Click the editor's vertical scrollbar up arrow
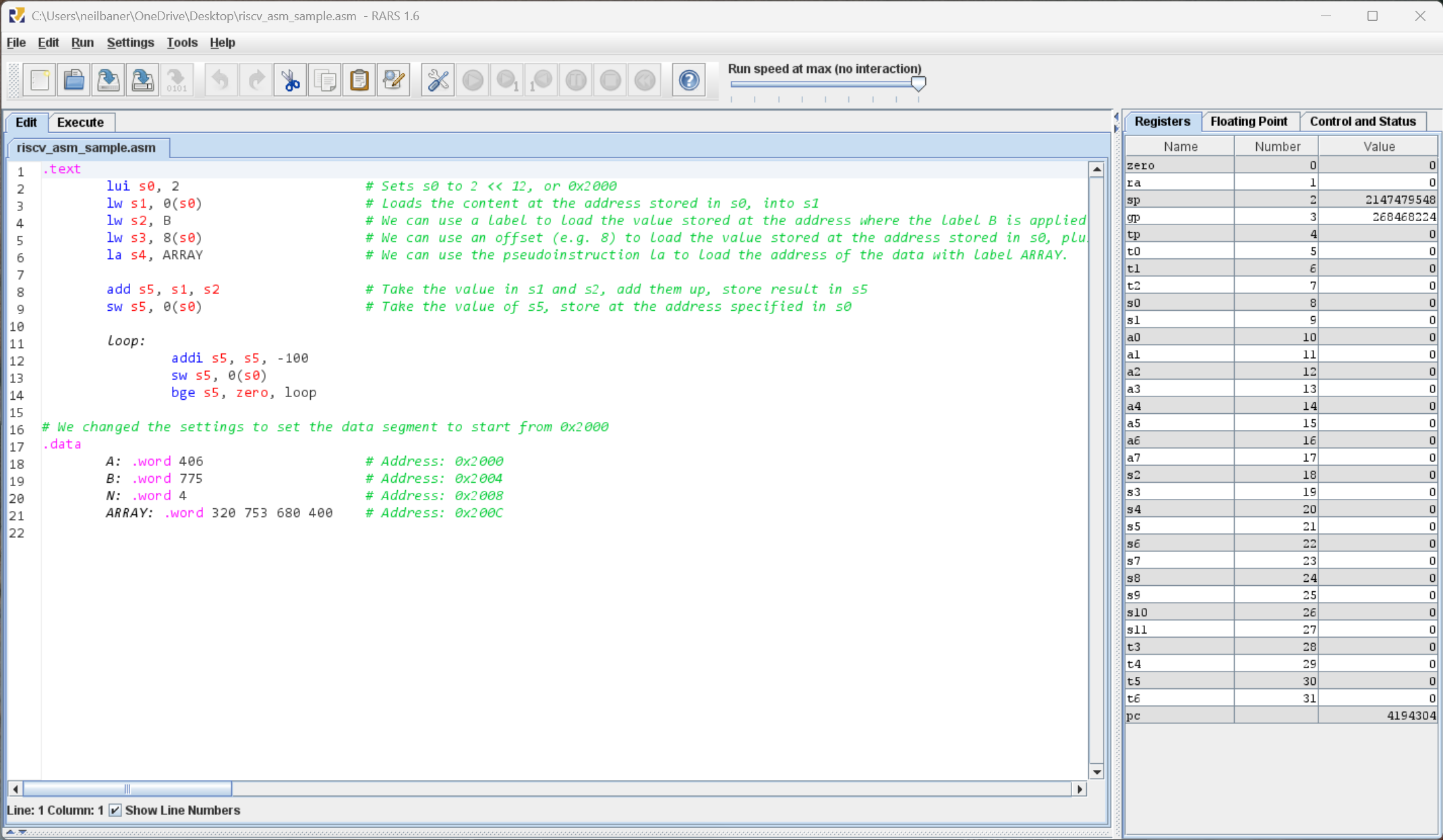 click(1096, 169)
